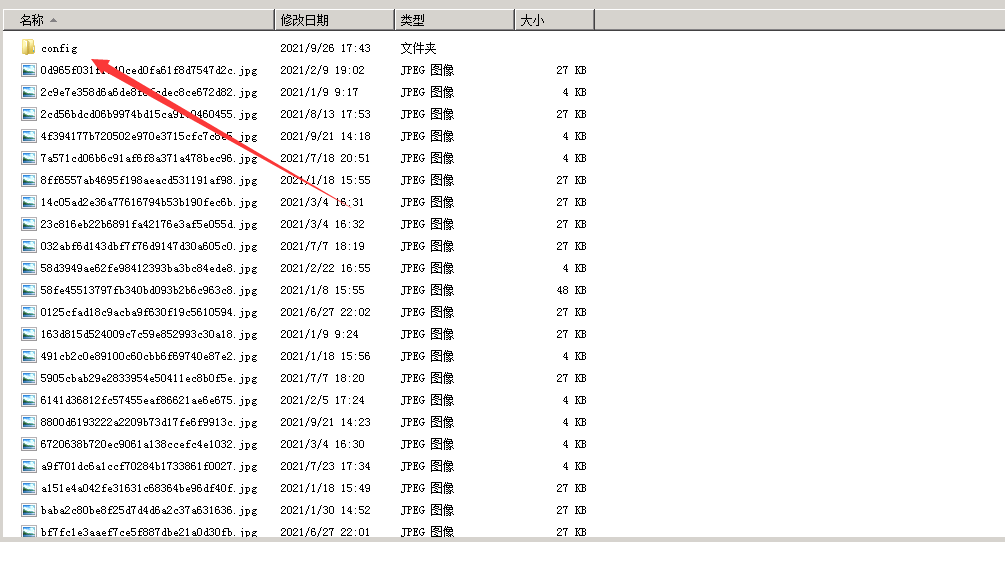Select filename a9f701dc6a1ccf70284b1733861f0027.jpg
This screenshot has width=1005, height=562.
149,467
